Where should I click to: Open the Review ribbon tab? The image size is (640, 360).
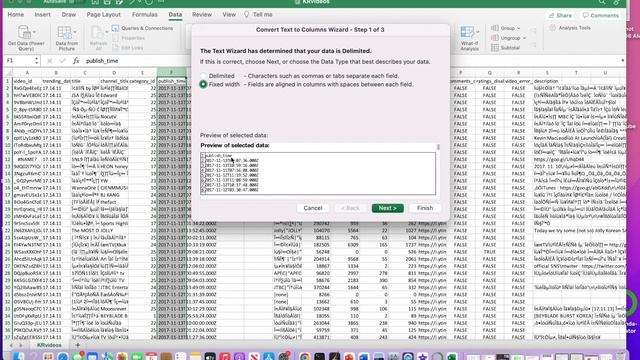202,14
